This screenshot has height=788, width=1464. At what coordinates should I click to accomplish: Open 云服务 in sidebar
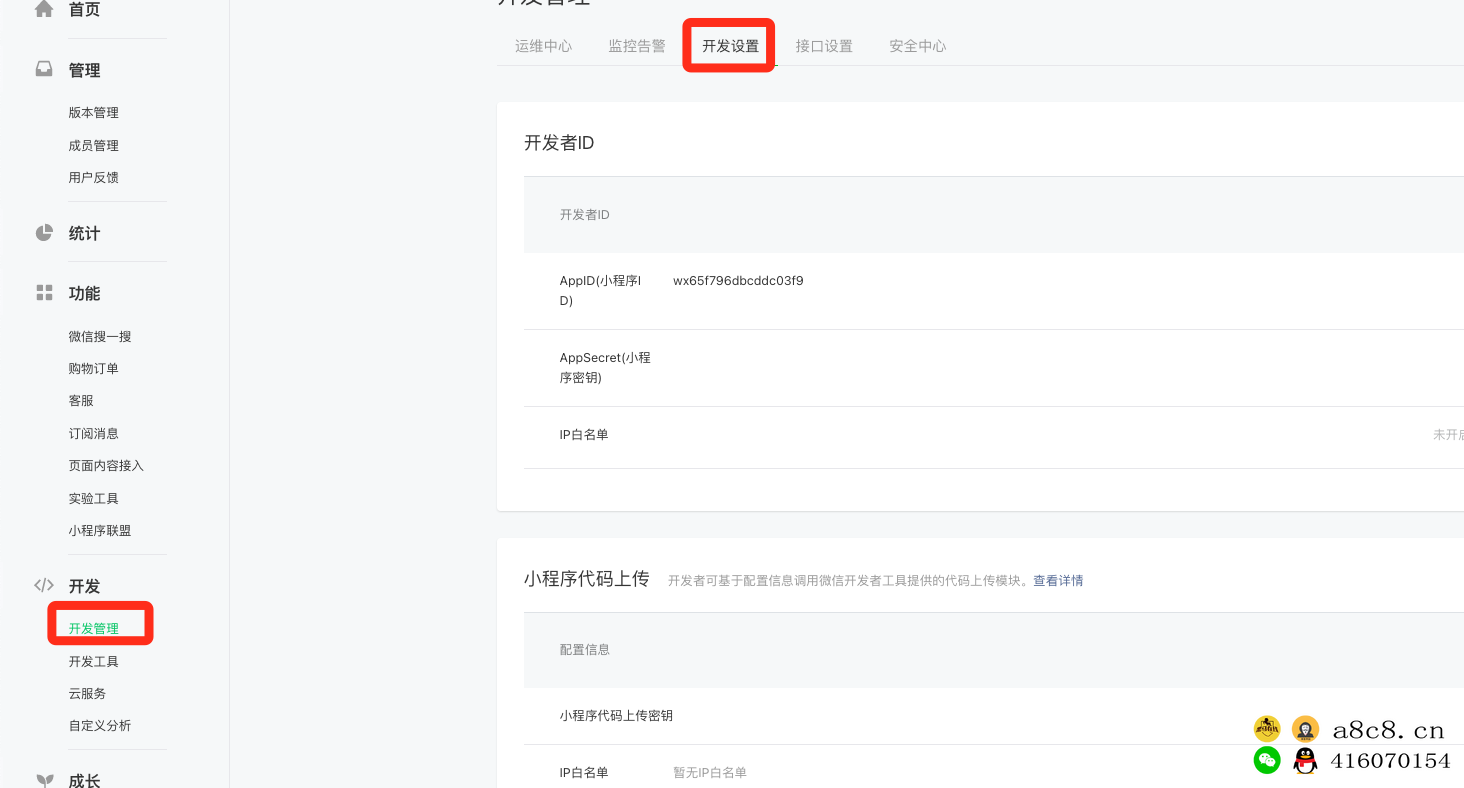87,694
